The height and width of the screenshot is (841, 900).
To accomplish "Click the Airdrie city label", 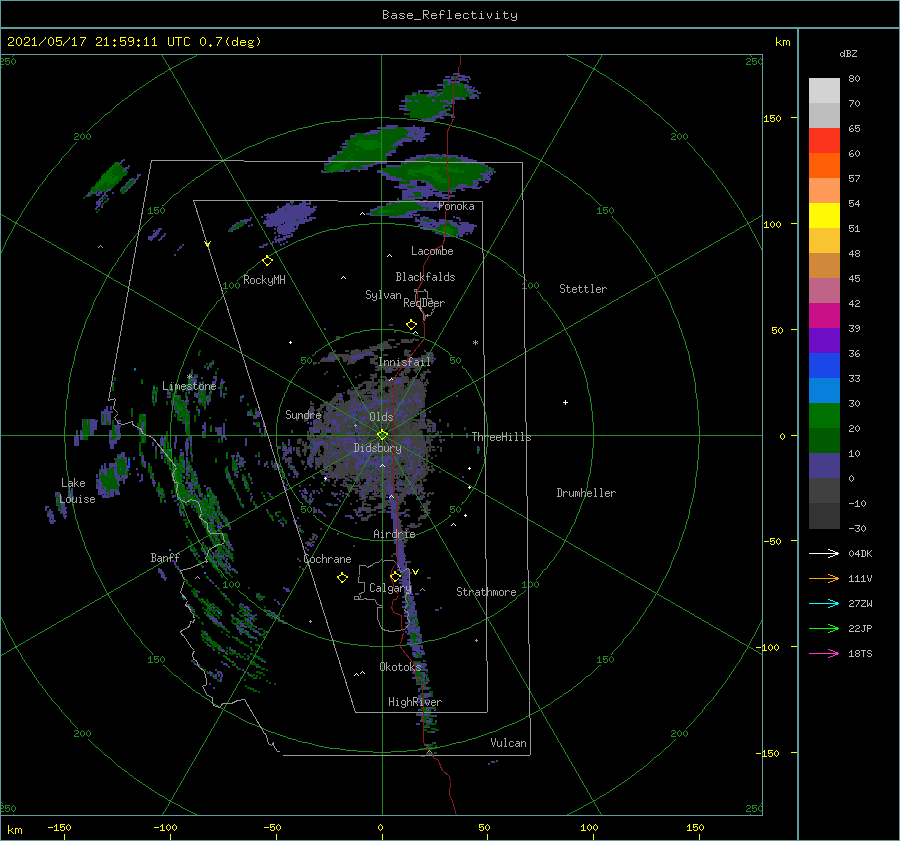I will point(394,534).
